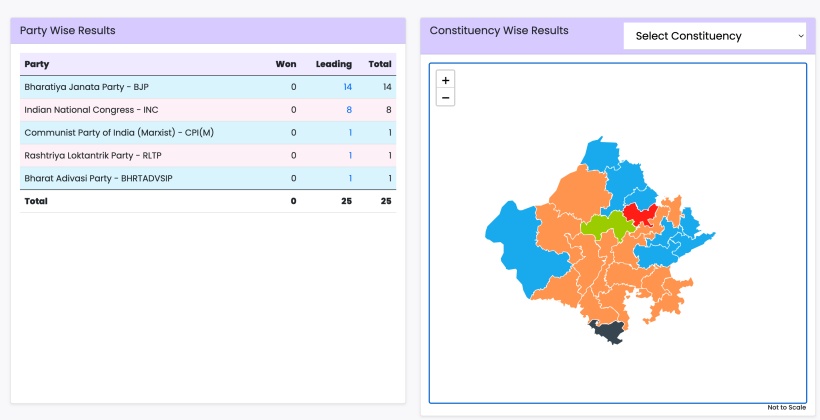The width and height of the screenshot is (820, 420).
Task: Open the Select Constituency dropdown
Action: [718, 36]
